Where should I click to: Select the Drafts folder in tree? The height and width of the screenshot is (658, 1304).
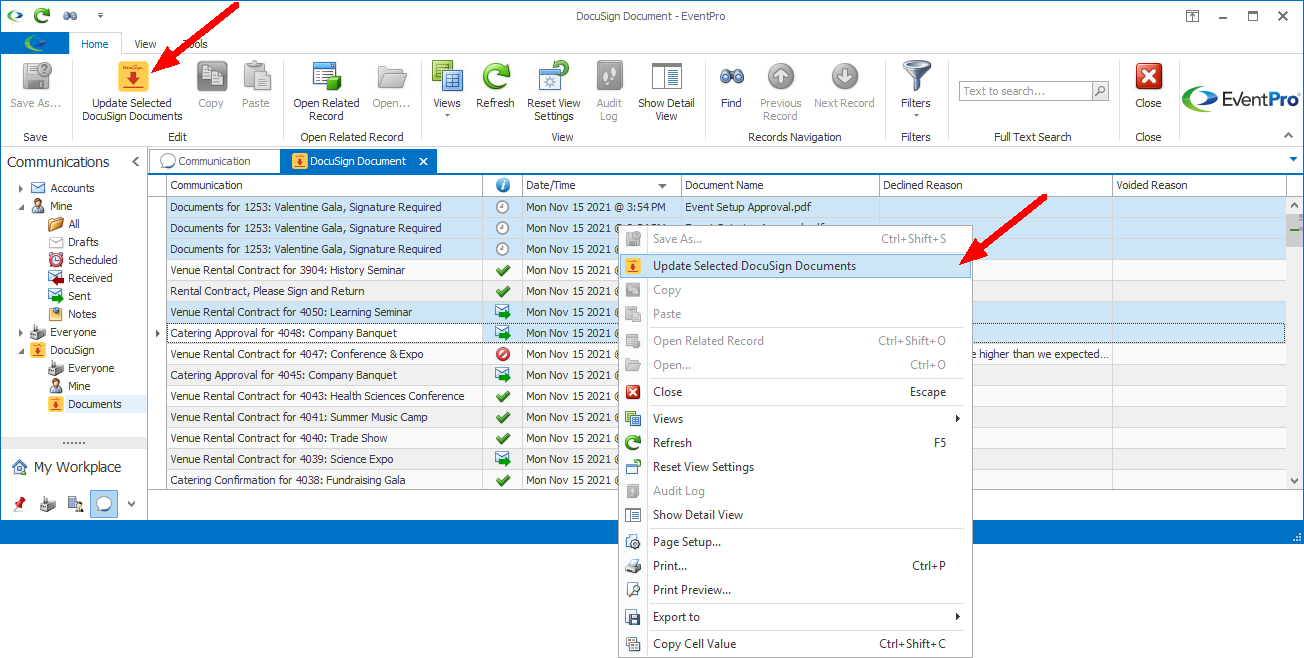(83, 242)
